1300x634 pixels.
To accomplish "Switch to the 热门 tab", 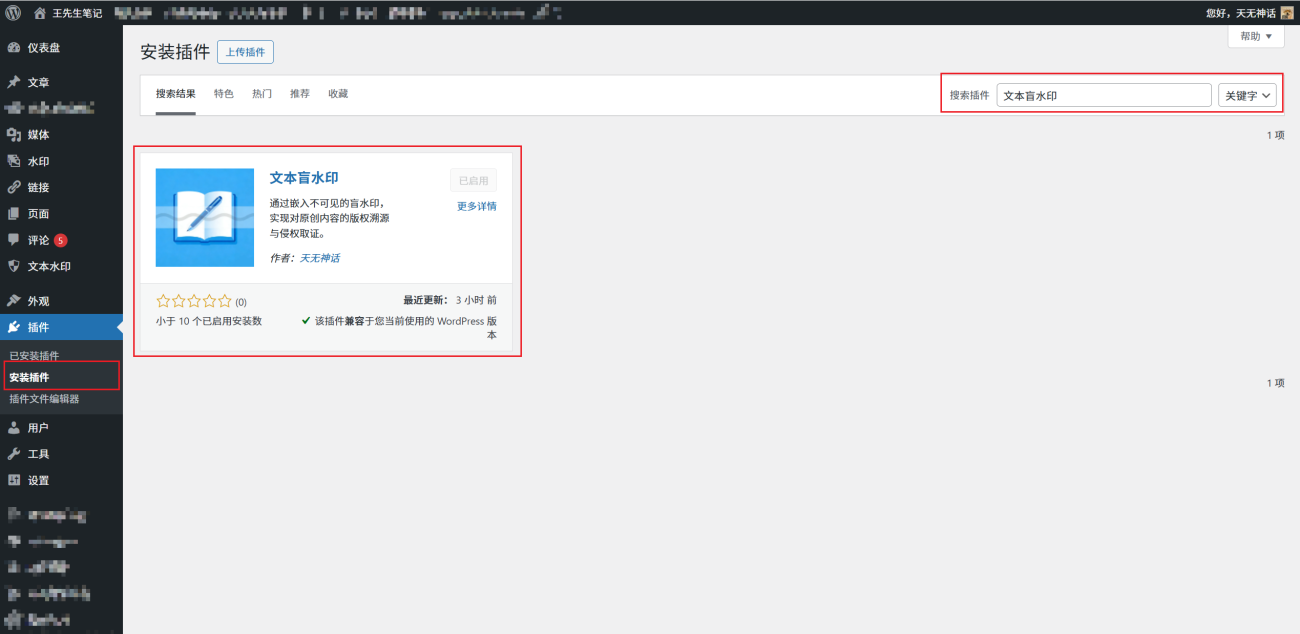I will click(262, 93).
